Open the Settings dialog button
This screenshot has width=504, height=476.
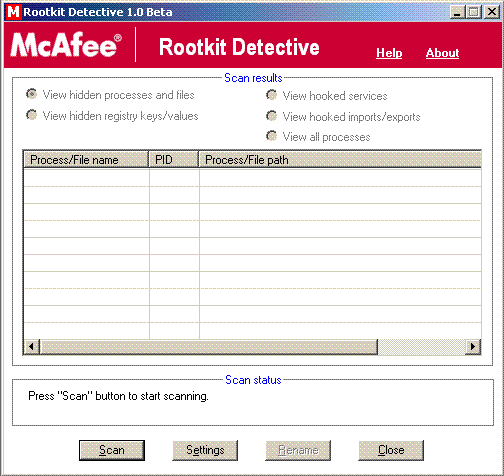point(205,450)
